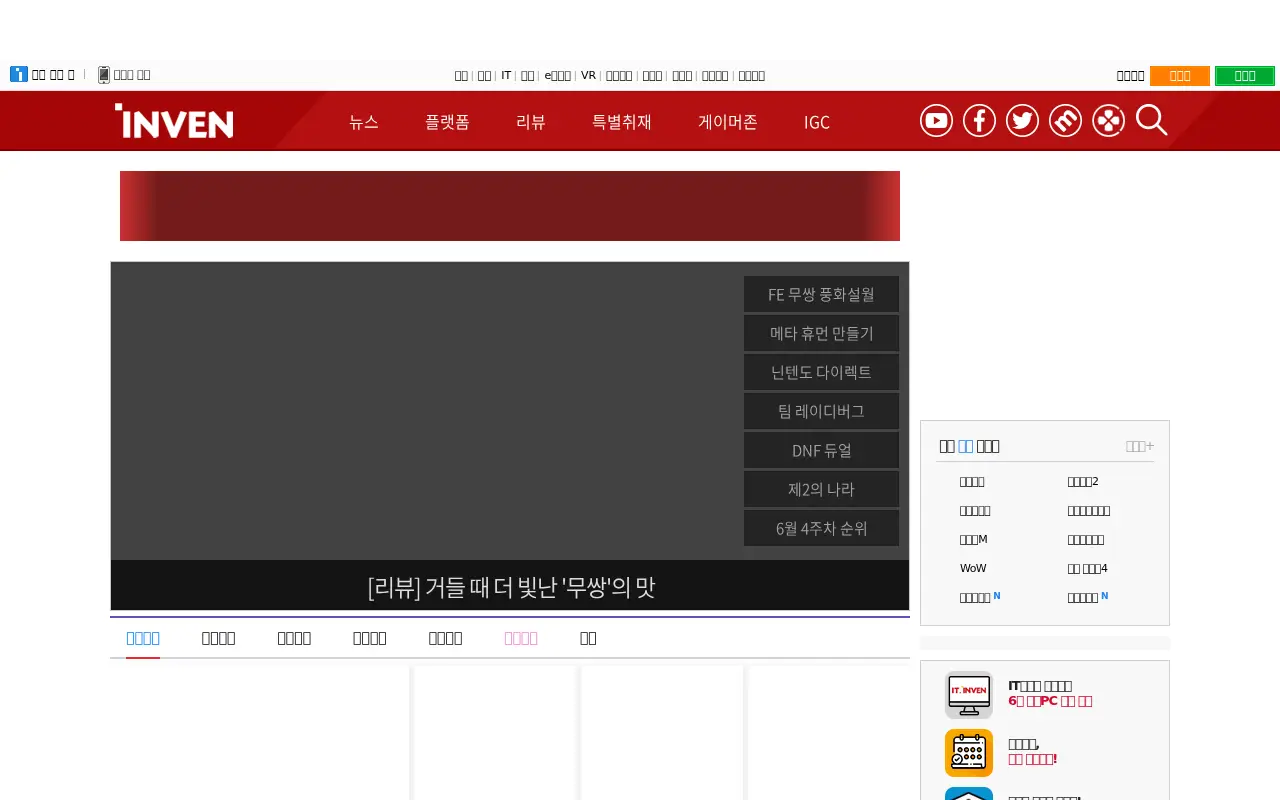The height and width of the screenshot is (800, 1280).
Task: Select the '제2의 나라' slide button
Action: 821,489
